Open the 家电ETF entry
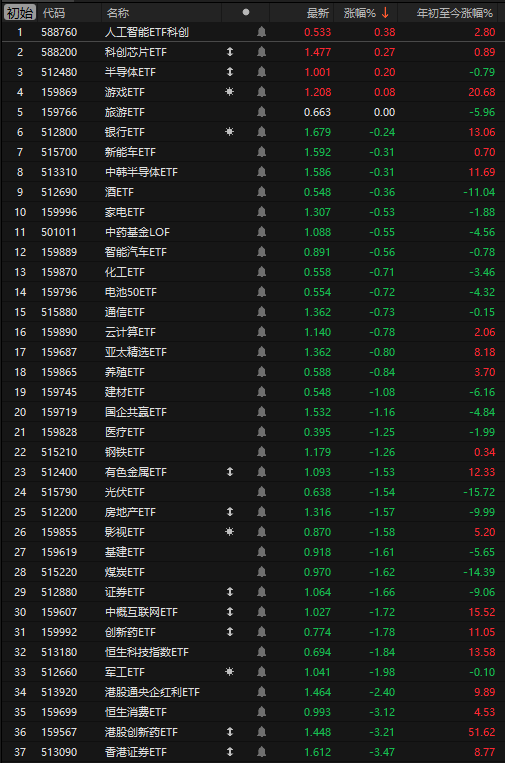Image resolution: width=505 pixels, height=763 pixels. tap(125, 212)
